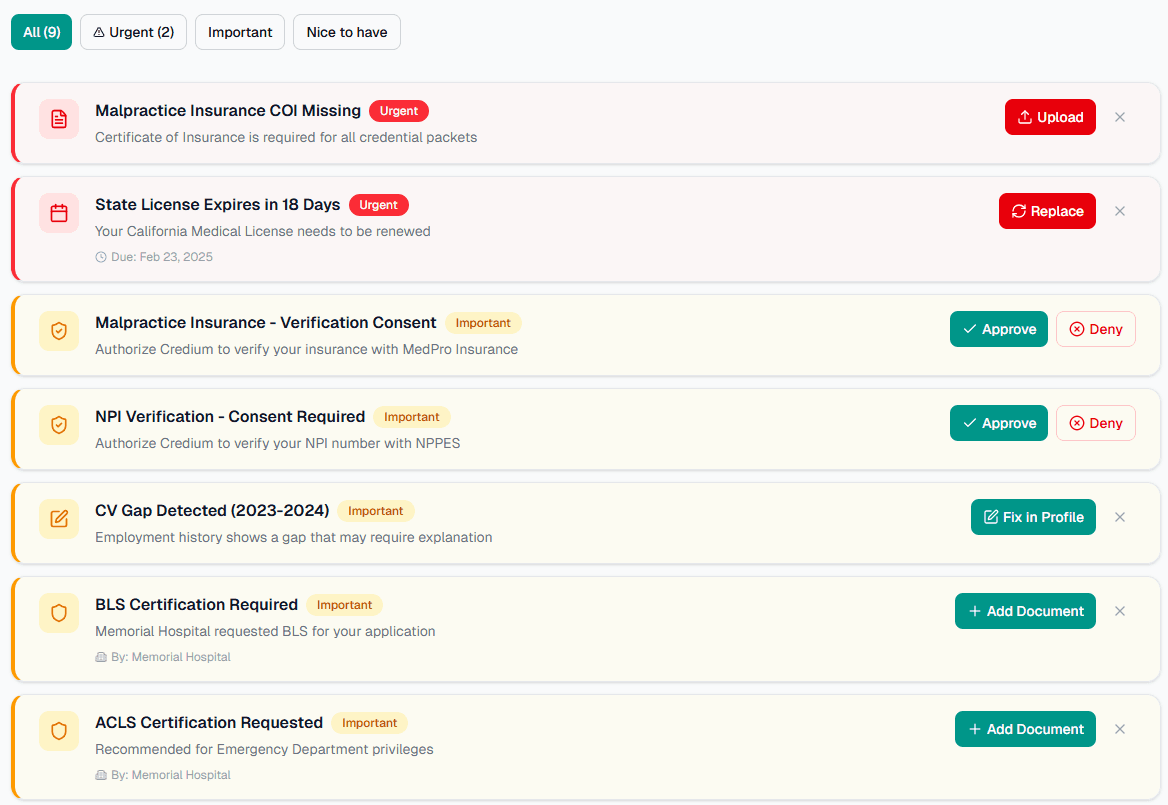The height and width of the screenshot is (805, 1168).
Task: Click the document icon for Malpractice COI Missing
Action: (59, 118)
